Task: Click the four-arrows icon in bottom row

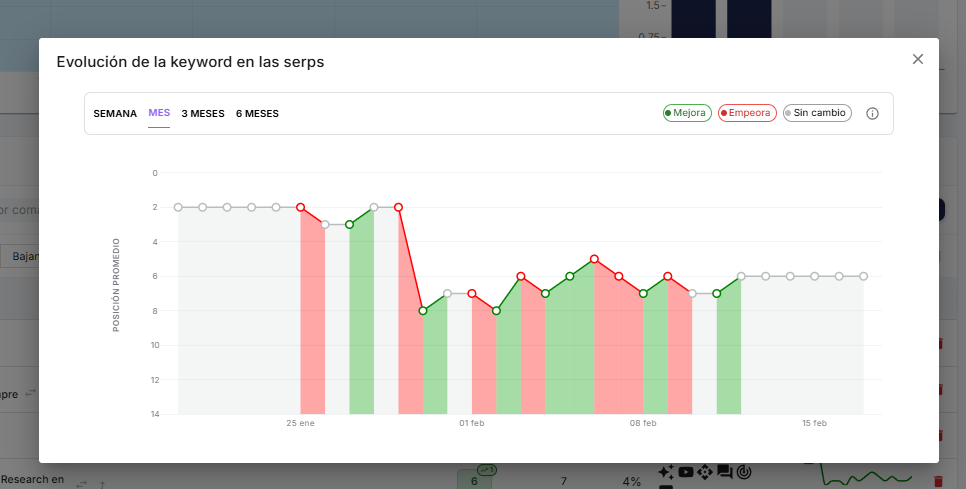Action: pyautogui.click(x=705, y=472)
